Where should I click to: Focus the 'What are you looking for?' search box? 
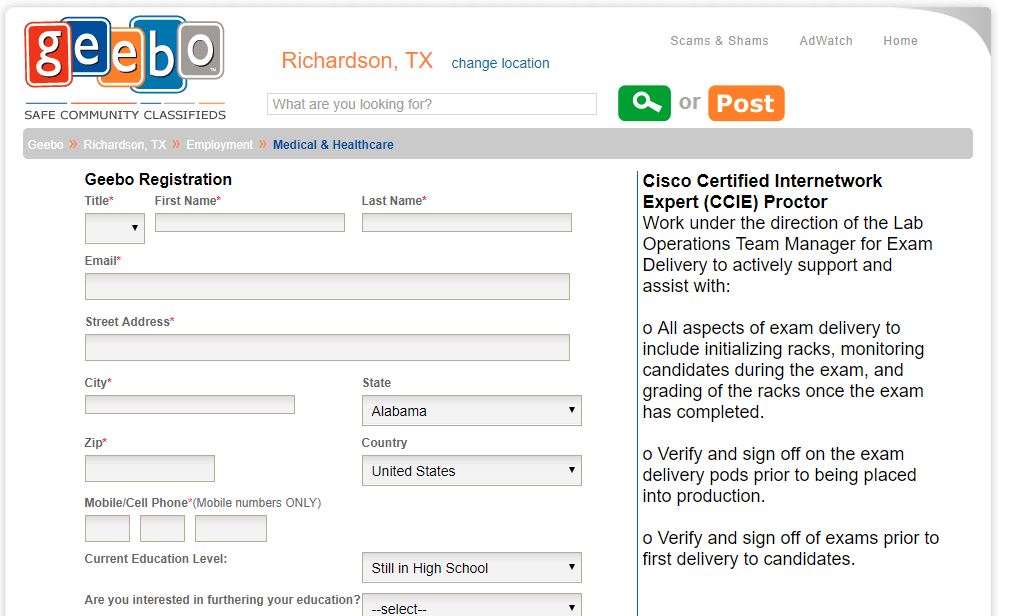click(432, 104)
